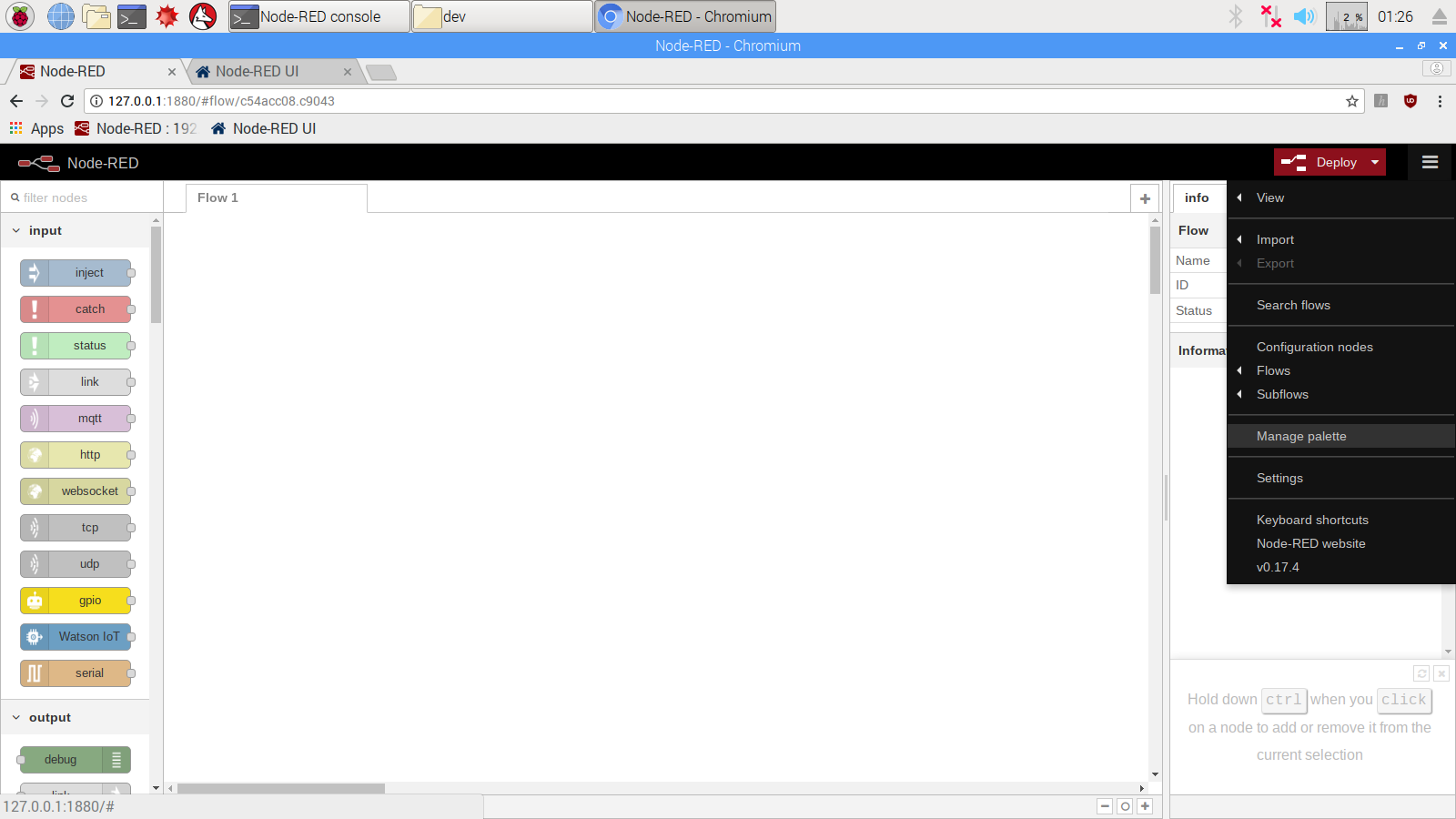Choose the serial input node
1456x819 pixels.
[x=76, y=673]
